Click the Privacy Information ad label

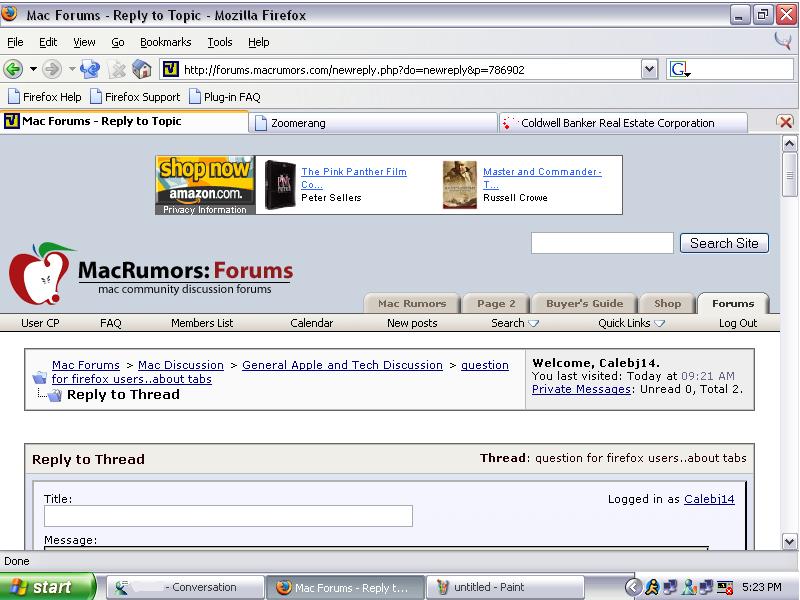(205, 210)
